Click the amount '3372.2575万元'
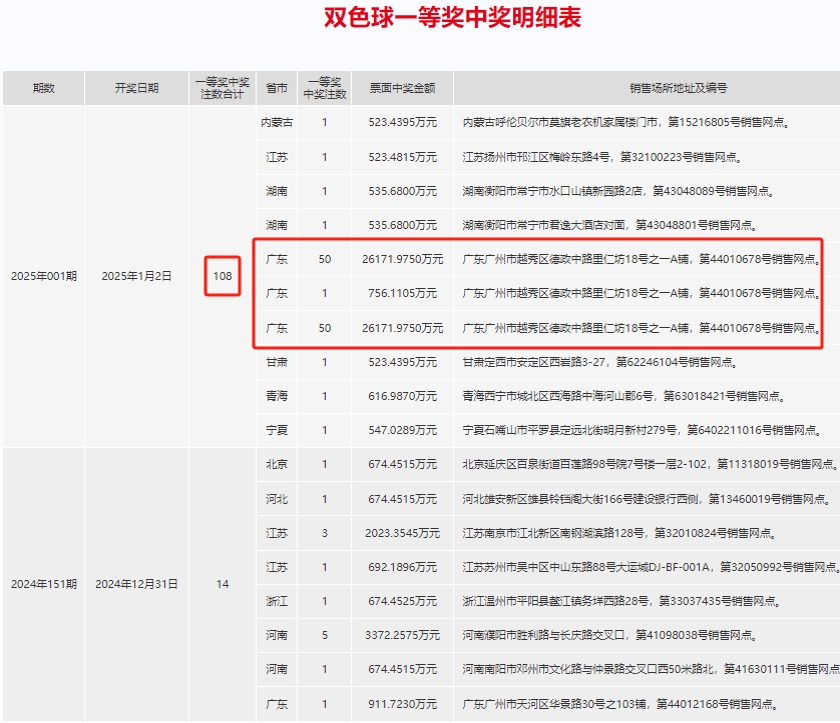Image resolution: width=840 pixels, height=723 pixels. [402, 635]
